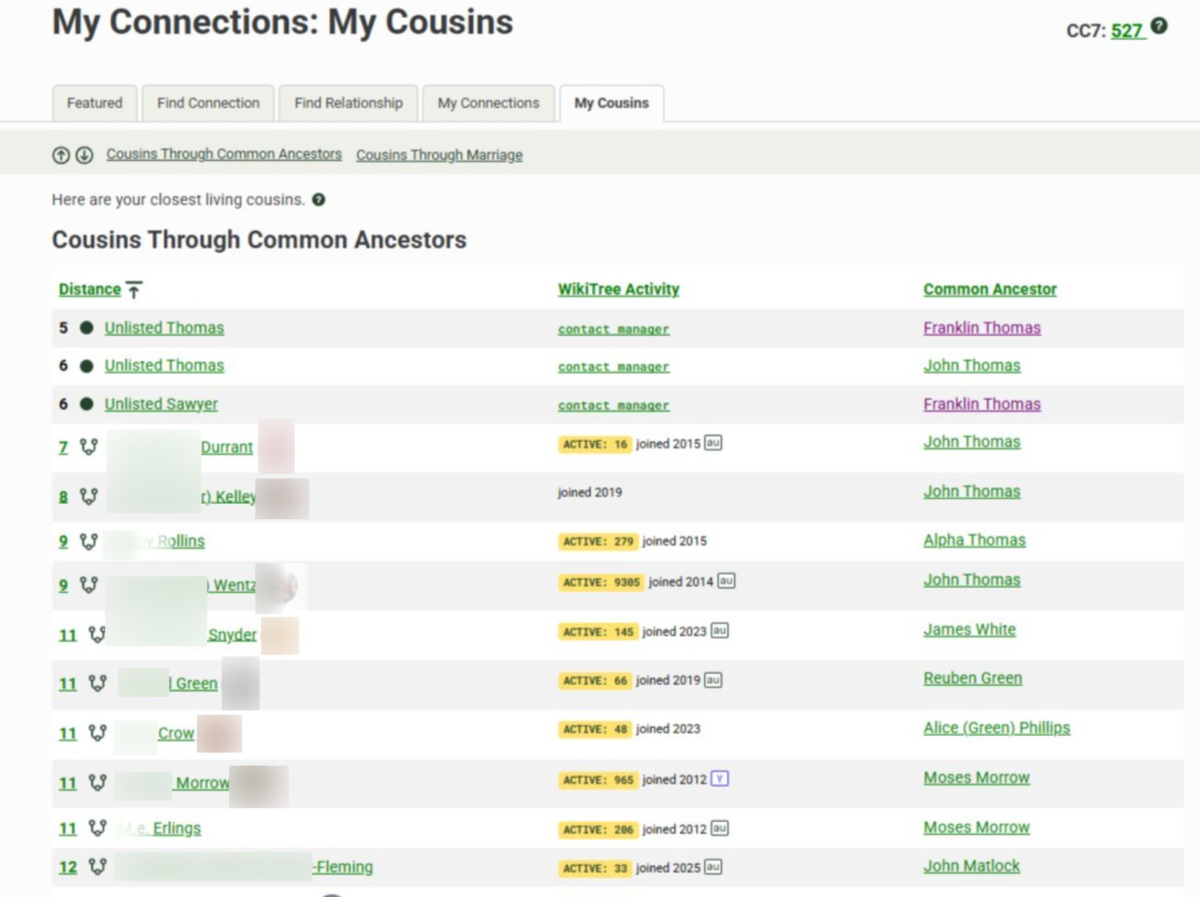Screen dimensions: 1200x897
Task: Open help icon next to CC7 count
Action: coord(1159,27)
